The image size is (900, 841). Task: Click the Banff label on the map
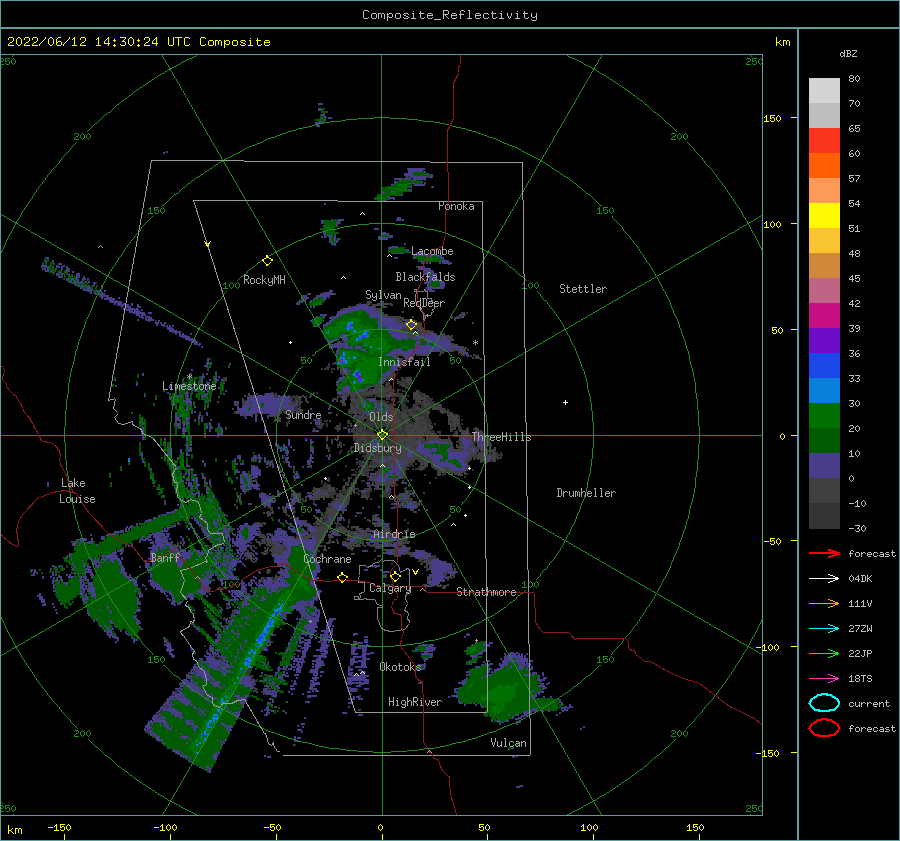[165, 557]
